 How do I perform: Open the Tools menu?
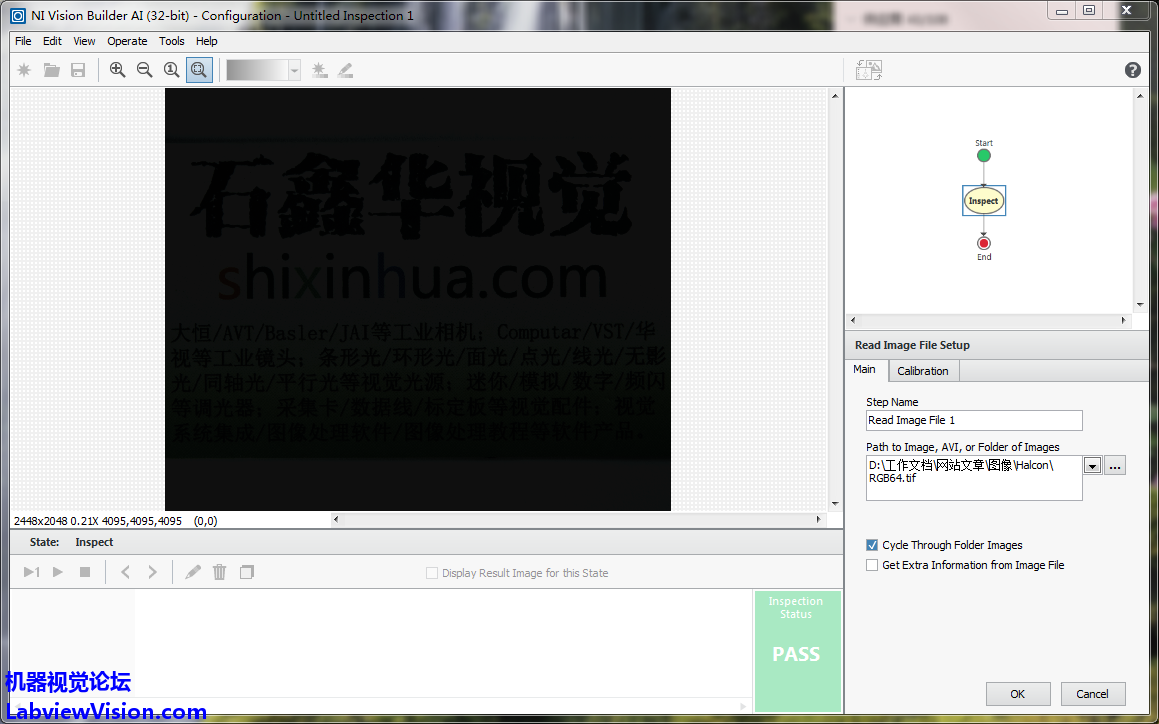coord(171,41)
